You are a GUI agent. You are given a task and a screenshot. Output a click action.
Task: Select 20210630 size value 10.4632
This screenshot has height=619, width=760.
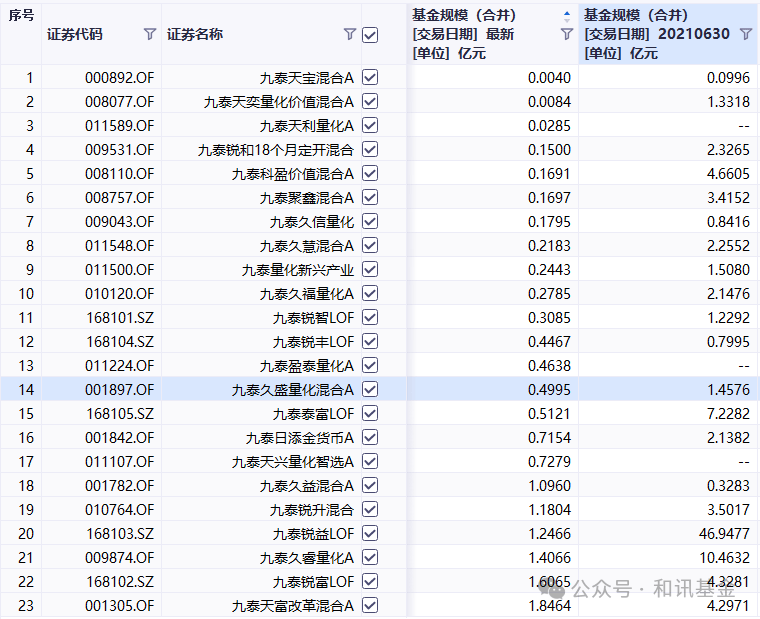tap(724, 557)
